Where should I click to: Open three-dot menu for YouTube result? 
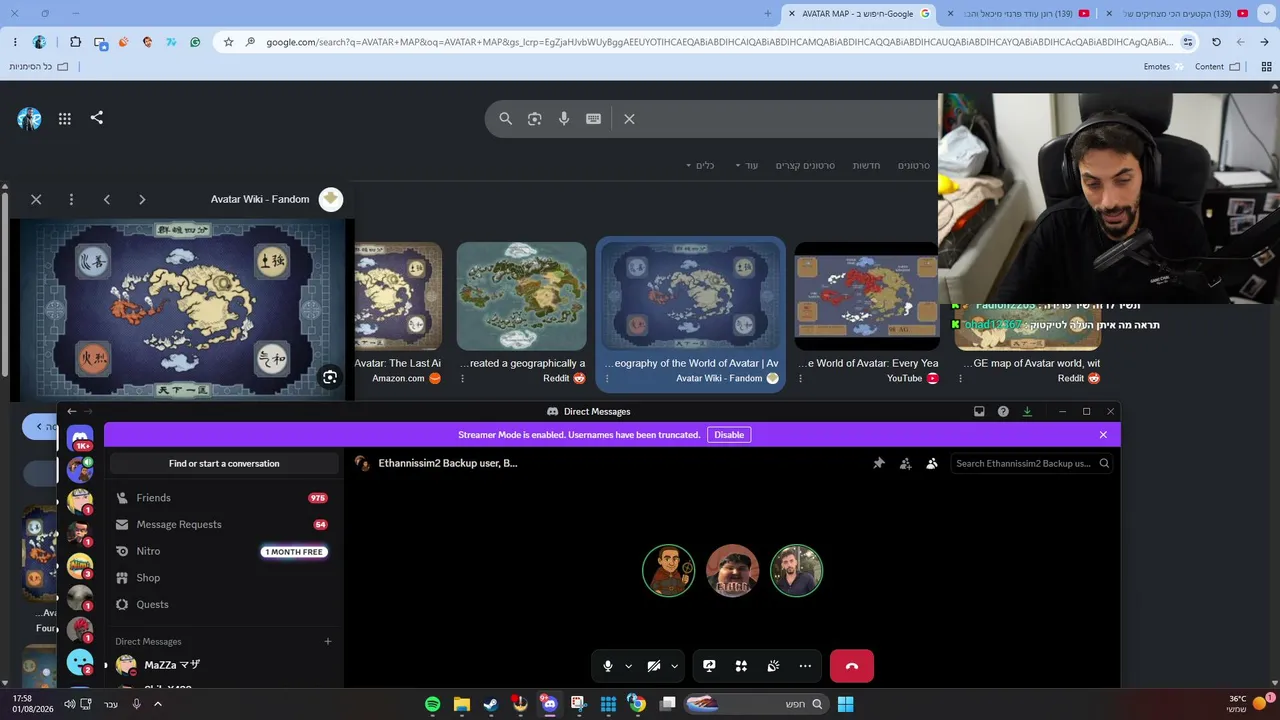(x=800, y=379)
